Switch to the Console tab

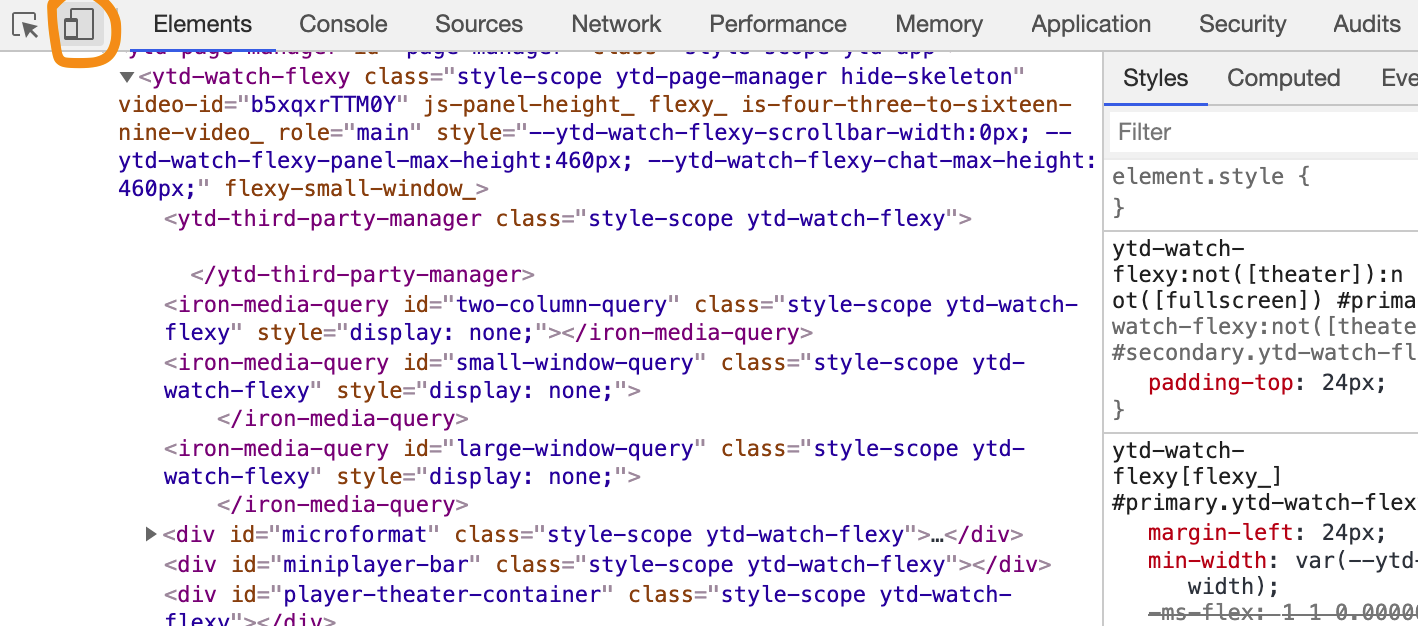click(x=343, y=24)
